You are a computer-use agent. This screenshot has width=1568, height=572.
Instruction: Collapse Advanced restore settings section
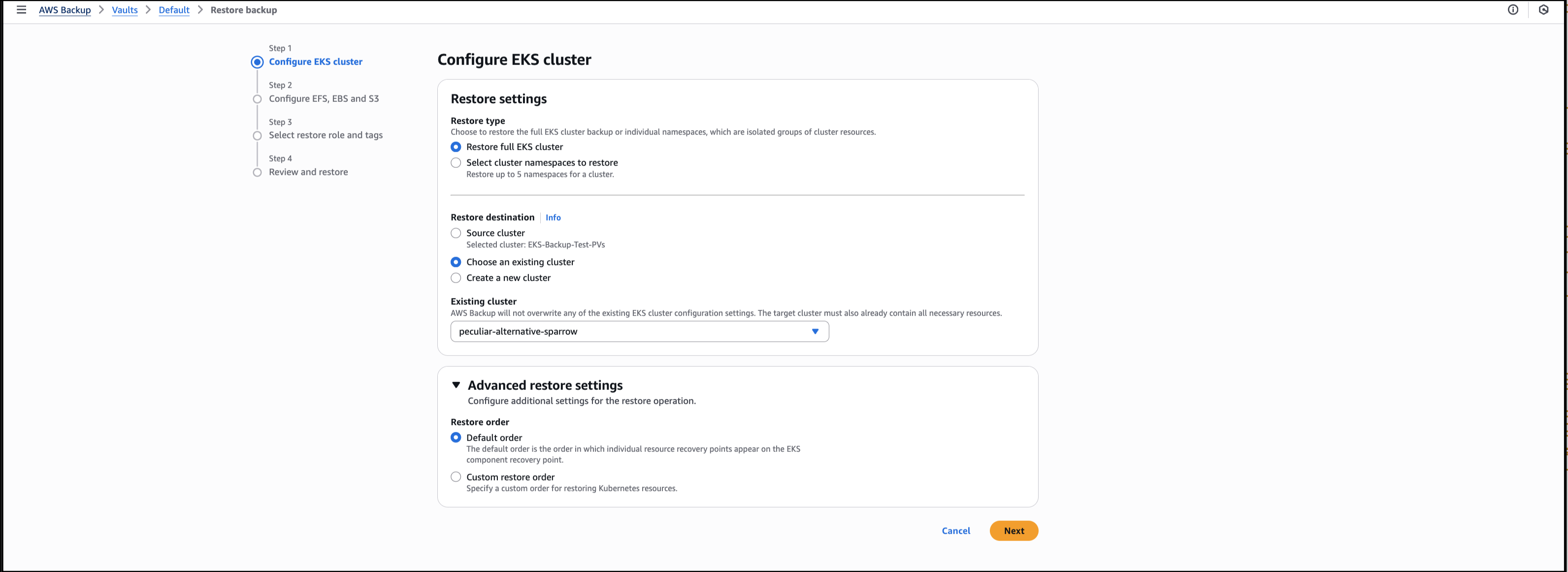click(x=456, y=385)
